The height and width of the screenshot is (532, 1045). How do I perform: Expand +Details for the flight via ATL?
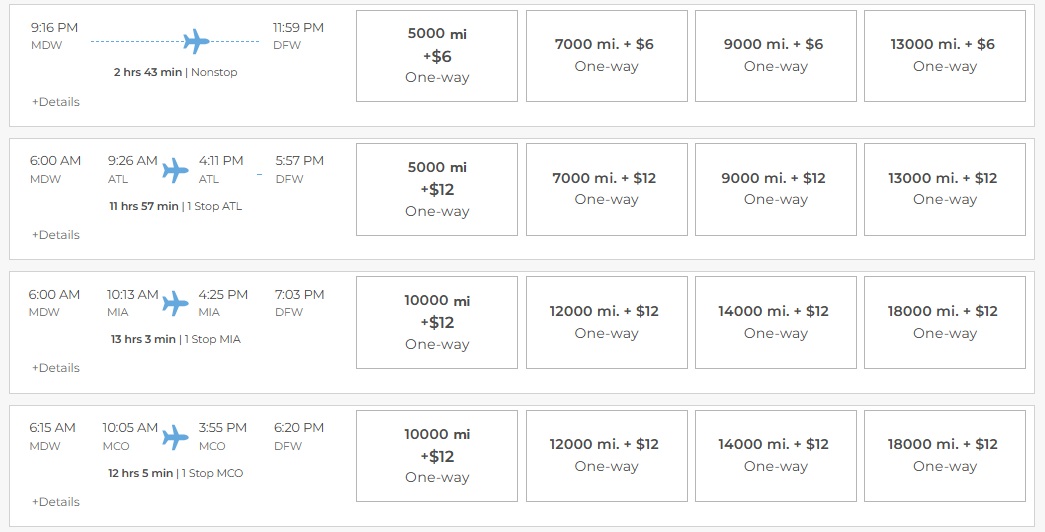(x=56, y=235)
